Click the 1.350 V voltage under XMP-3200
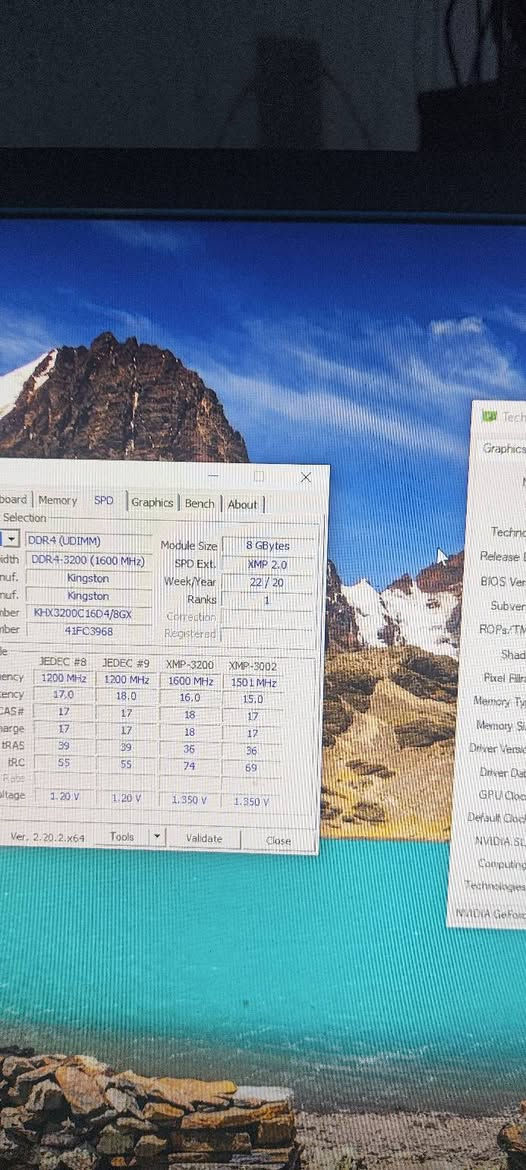This screenshot has width=526, height=1170. pyautogui.click(x=190, y=799)
